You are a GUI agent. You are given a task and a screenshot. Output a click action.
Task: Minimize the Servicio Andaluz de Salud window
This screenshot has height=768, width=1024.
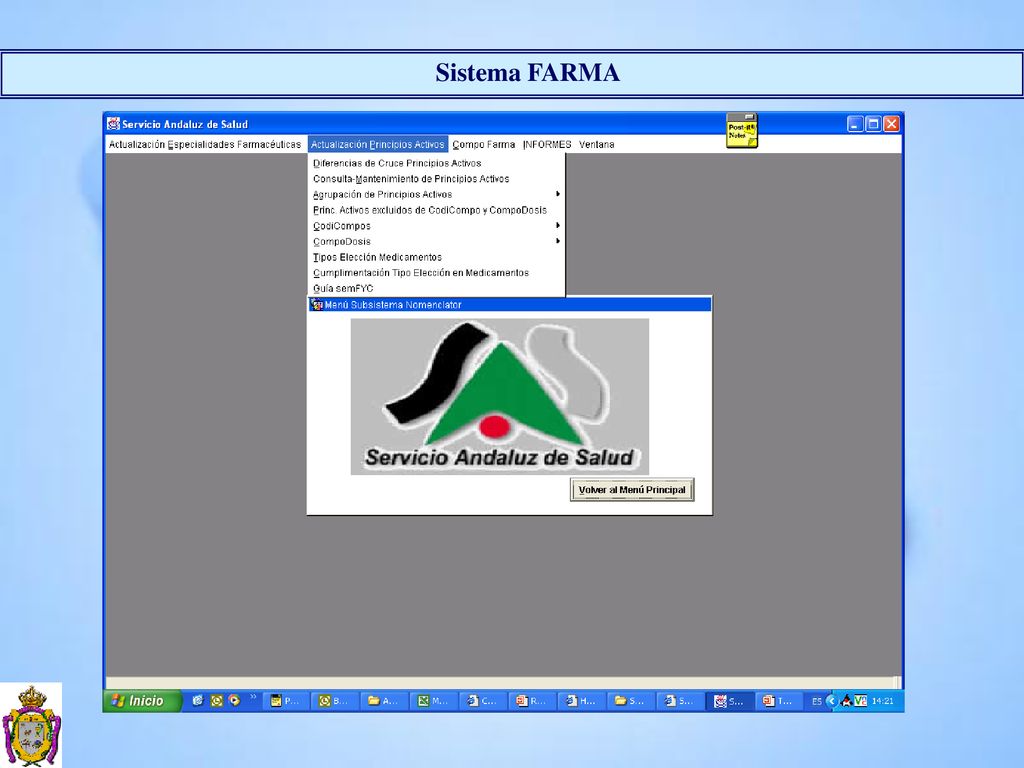(855, 123)
